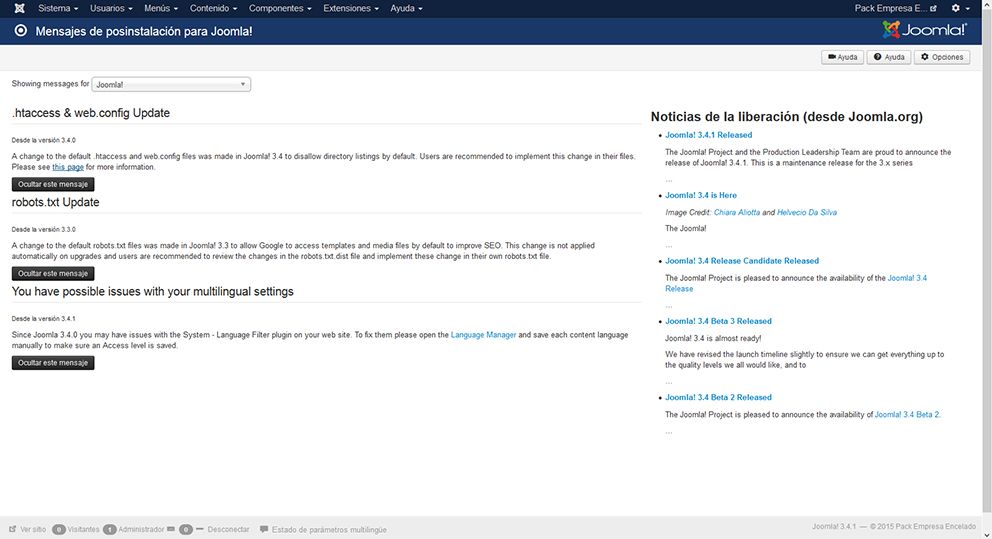Hide the multilingual settings issues message
This screenshot has height=539, width=992.
point(53,362)
